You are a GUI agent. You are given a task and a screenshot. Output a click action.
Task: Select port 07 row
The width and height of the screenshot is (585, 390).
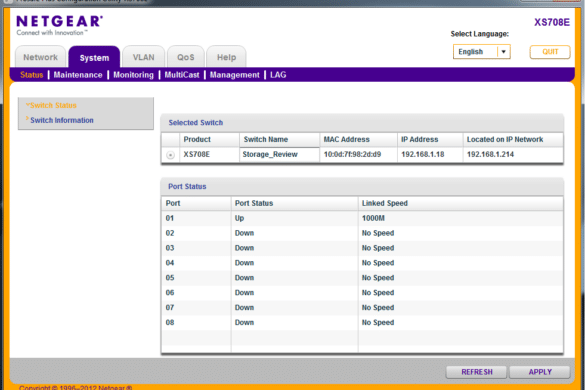pyautogui.click(x=362, y=308)
